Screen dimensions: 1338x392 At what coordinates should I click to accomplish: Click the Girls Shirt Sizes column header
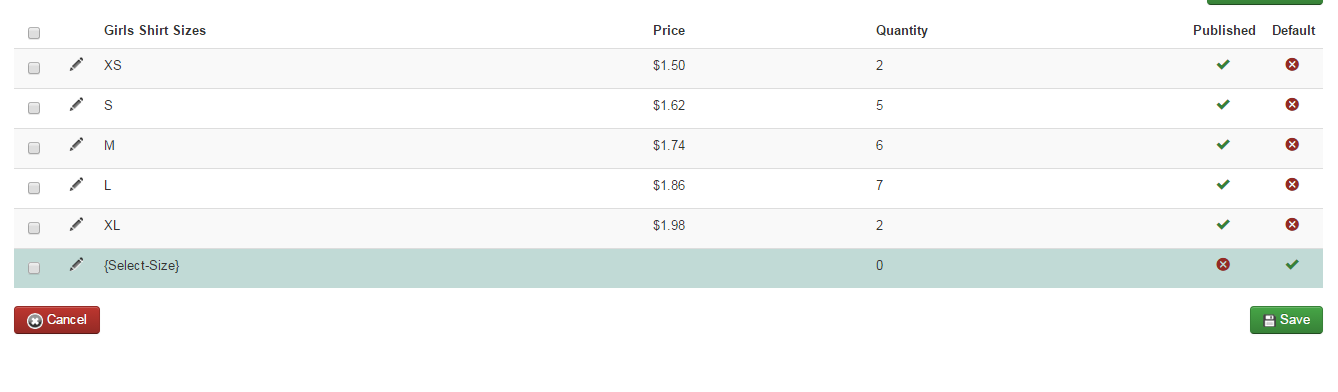155,30
